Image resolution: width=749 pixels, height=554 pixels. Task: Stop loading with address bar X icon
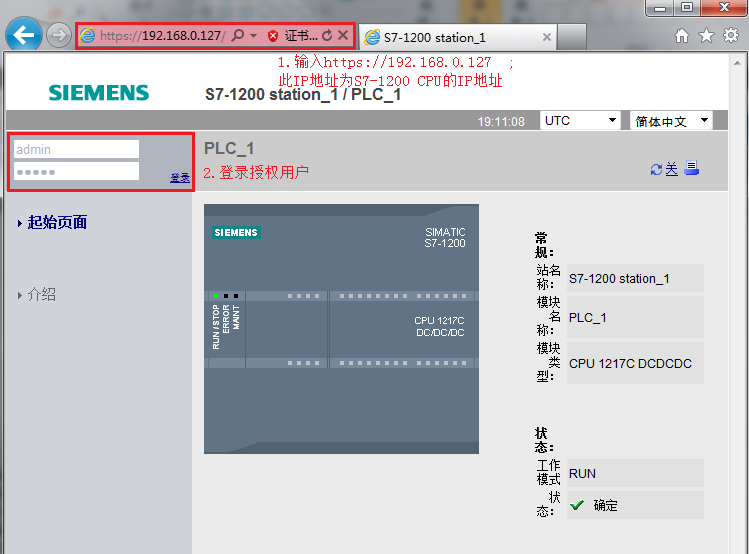343,35
